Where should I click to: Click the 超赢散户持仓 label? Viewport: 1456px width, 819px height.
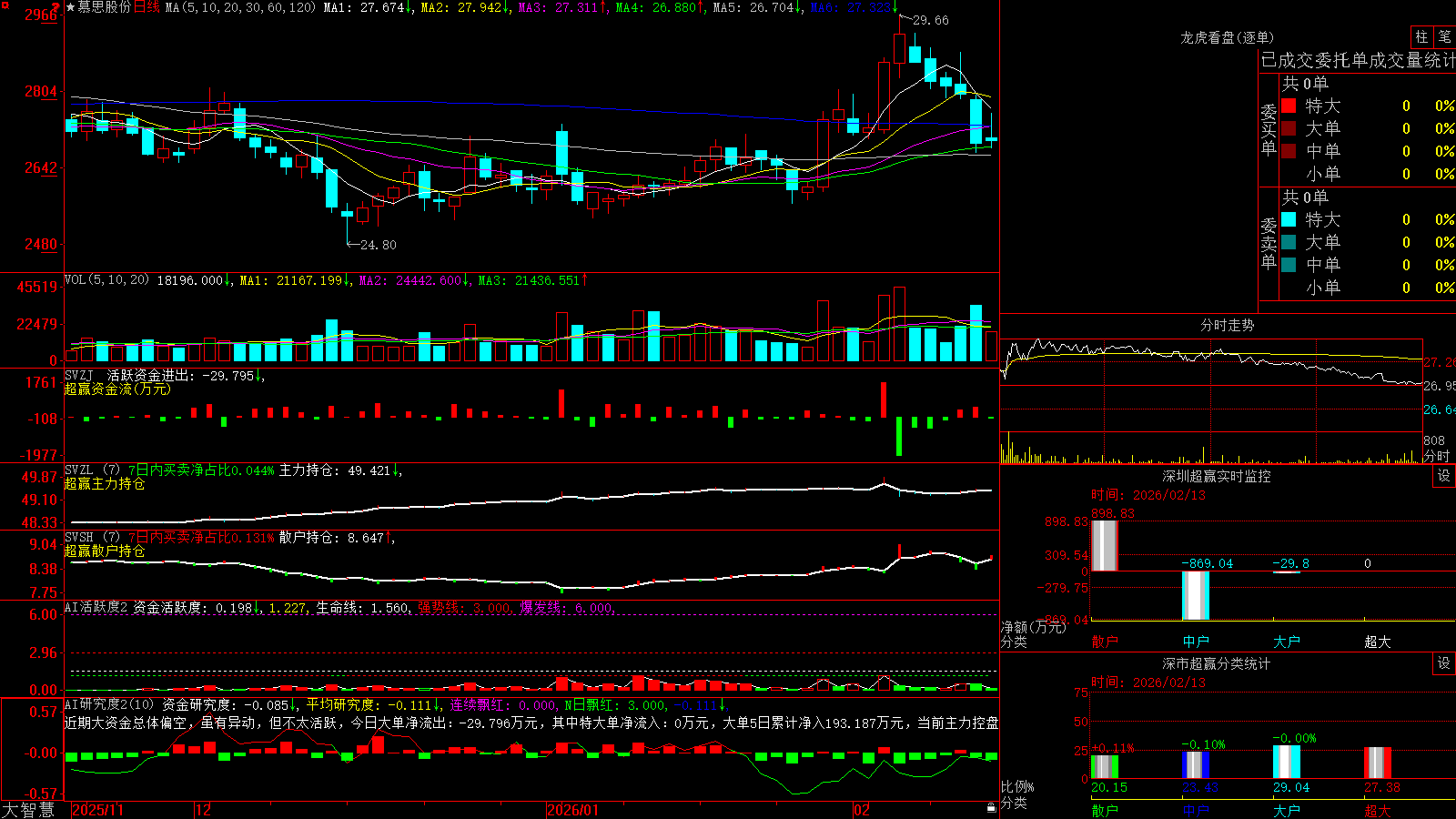click(x=105, y=551)
